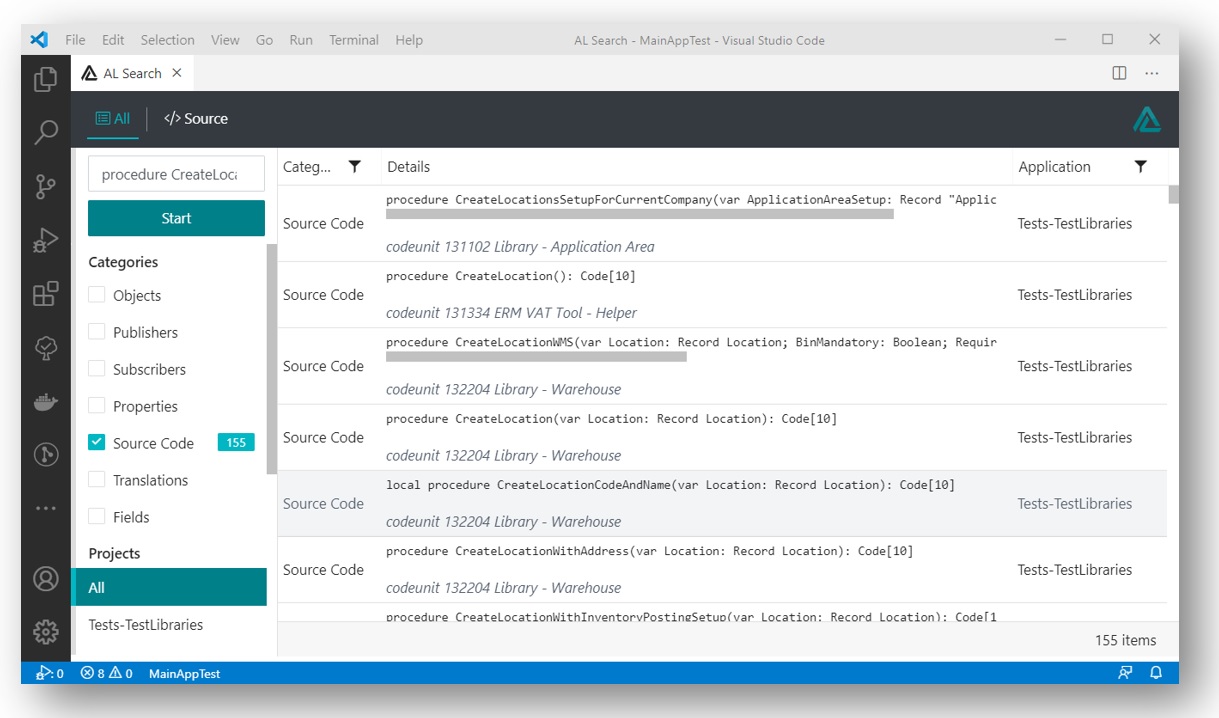This screenshot has height=718, width=1219.
Task: Switch to the All tab in AL Search
Action: pyautogui.click(x=113, y=119)
